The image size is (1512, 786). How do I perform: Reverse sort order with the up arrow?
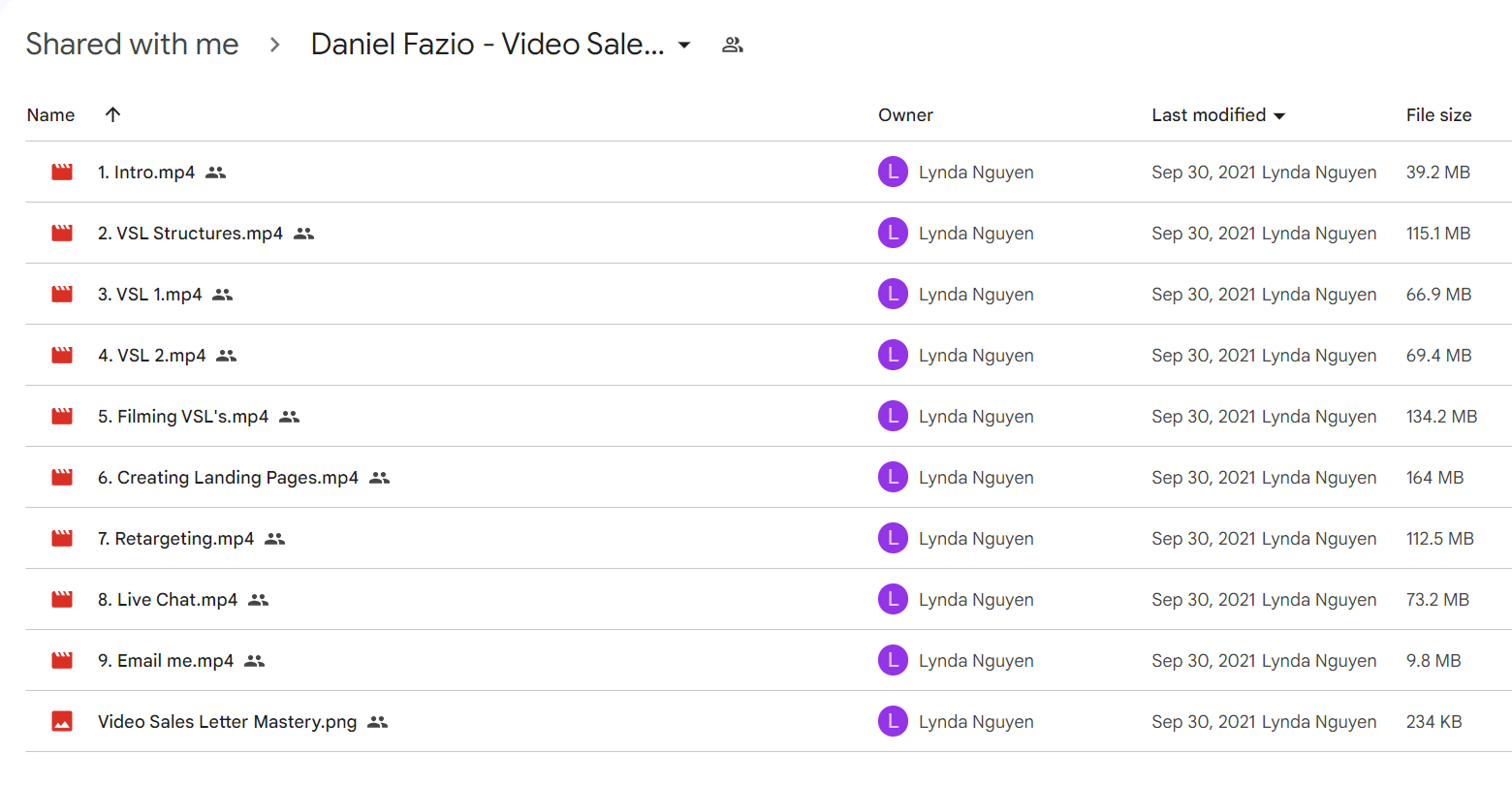[x=112, y=114]
